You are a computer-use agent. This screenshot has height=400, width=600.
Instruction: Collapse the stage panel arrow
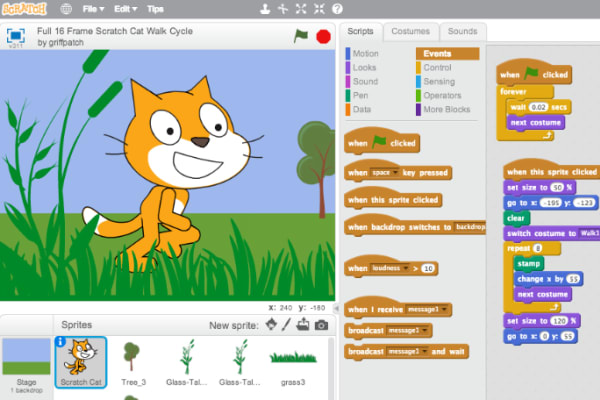click(336, 308)
